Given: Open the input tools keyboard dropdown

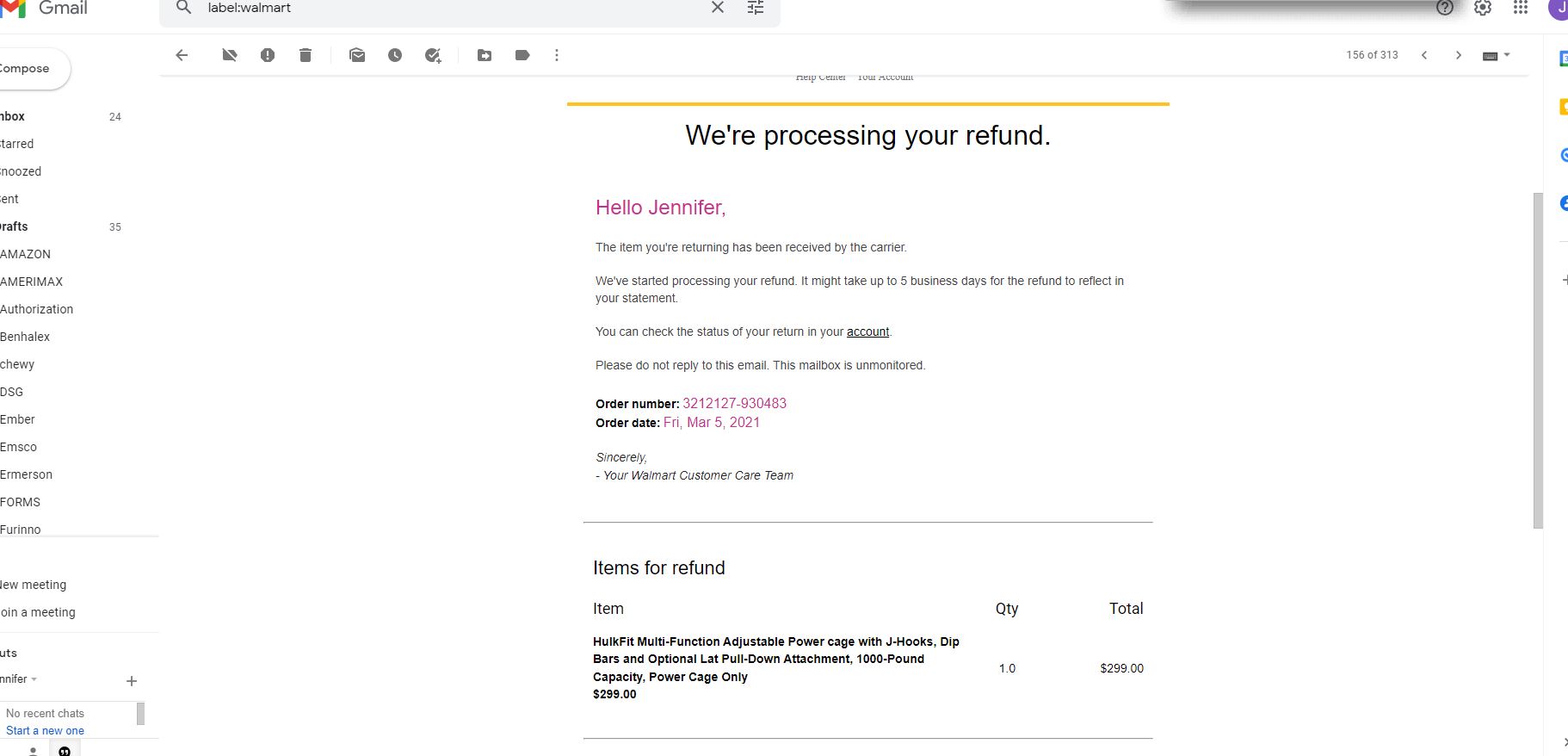Looking at the screenshot, I should pos(1497,55).
